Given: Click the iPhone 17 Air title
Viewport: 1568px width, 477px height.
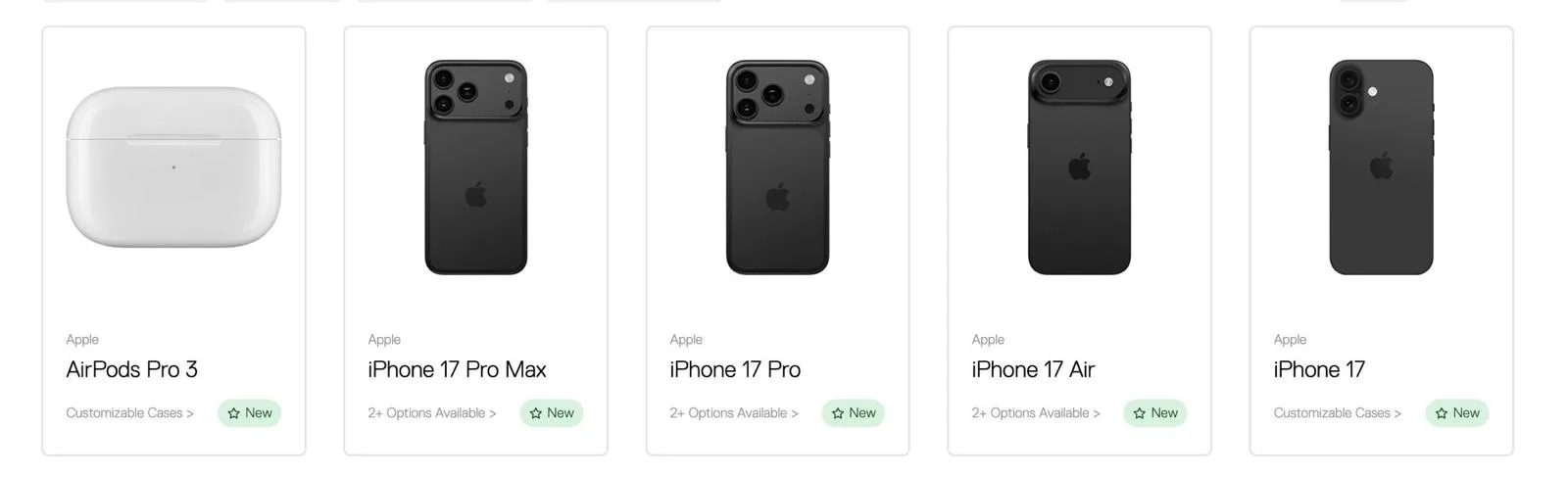Looking at the screenshot, I should (x=1033, y=369).
